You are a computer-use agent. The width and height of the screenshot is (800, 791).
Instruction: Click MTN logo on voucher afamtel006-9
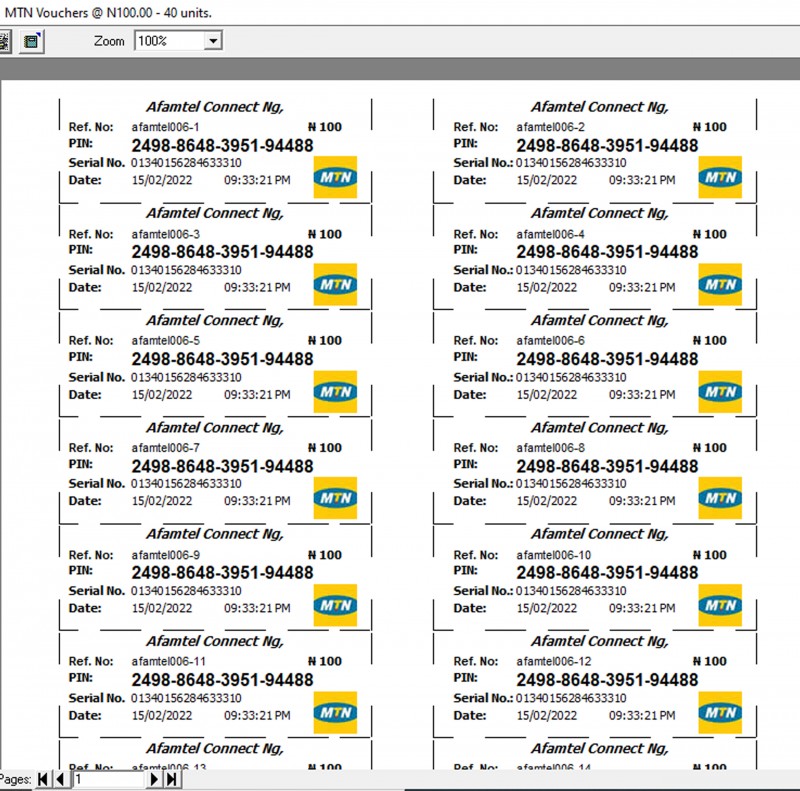335,605
